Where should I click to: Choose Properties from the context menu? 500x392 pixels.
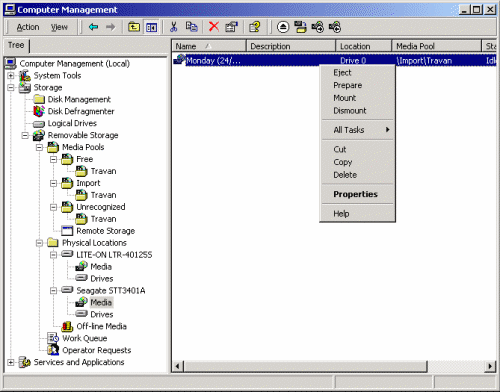[357, 194]
